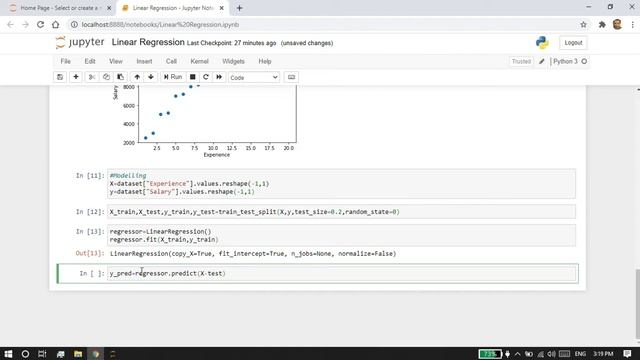Restart kernel and run all cells icon
Image resolution: width=640 pixels, height=360 pixels.
pos(219,77)
